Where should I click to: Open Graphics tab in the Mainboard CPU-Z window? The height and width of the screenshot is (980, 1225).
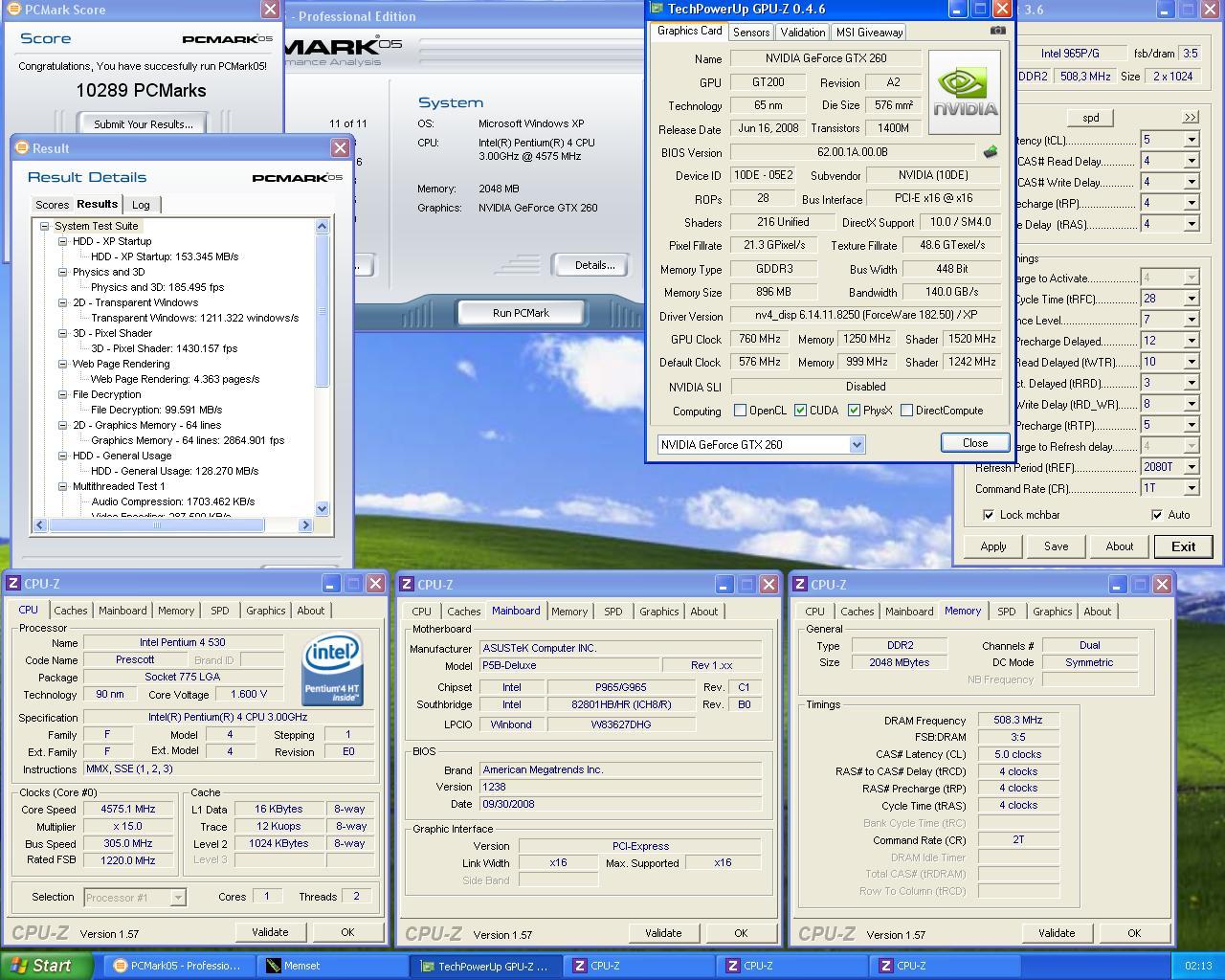tap(658, 612)
